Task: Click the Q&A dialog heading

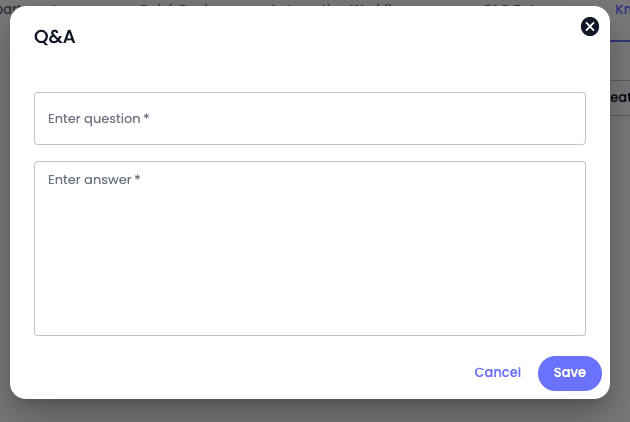Action: click(x=55, y=37)
